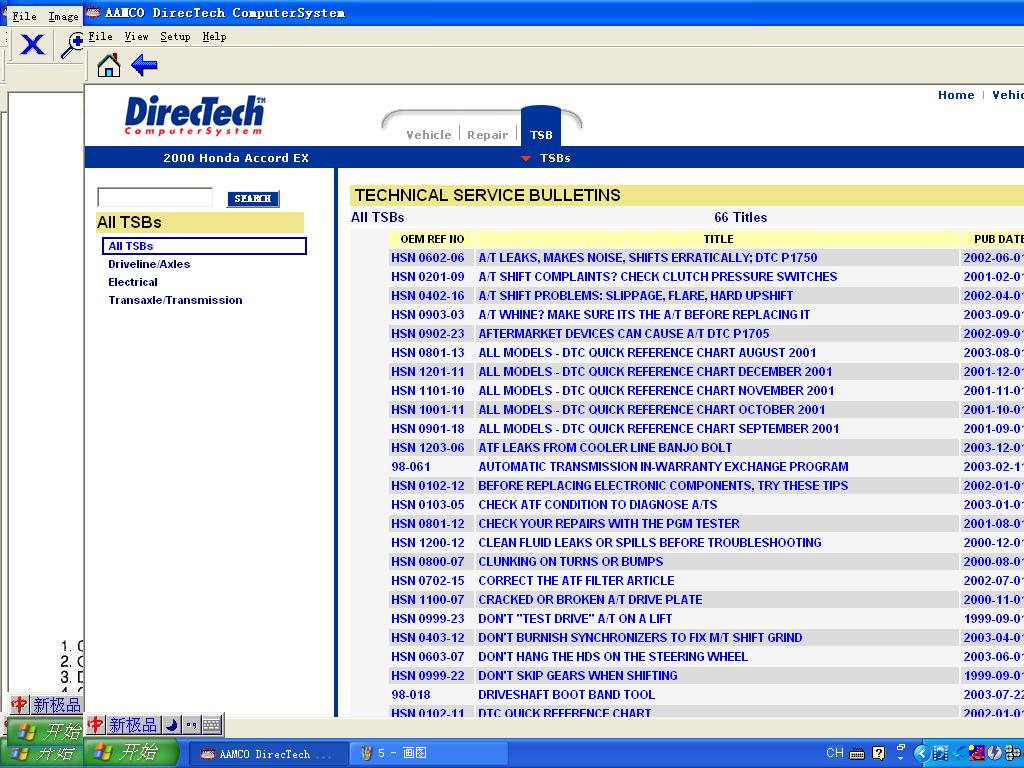
Task: Click the blue X icon
Action: click(32, 45)
